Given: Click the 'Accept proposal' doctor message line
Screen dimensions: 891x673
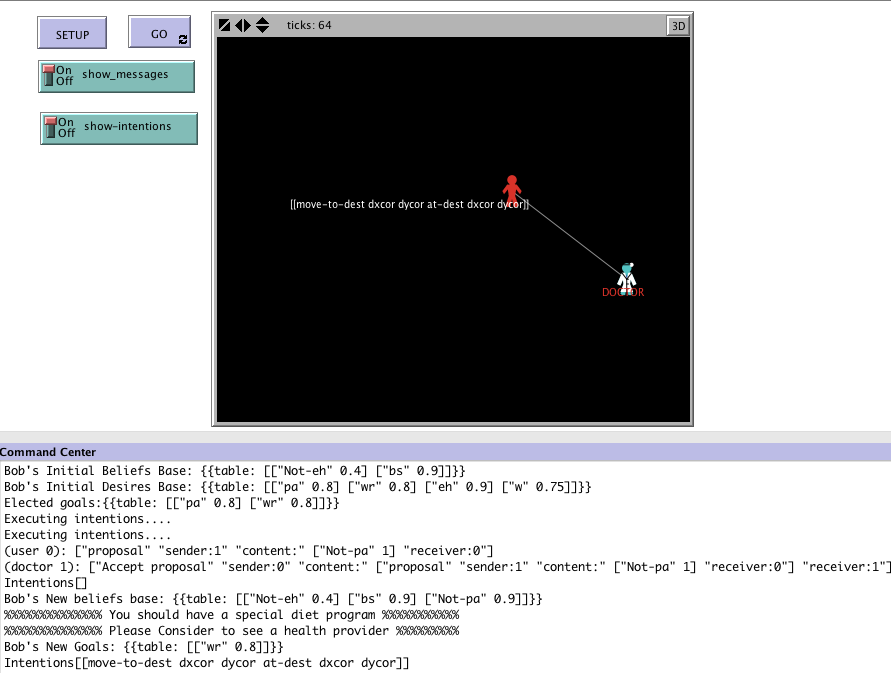Looking at the screenshot, I should click(x=445, y=567).
